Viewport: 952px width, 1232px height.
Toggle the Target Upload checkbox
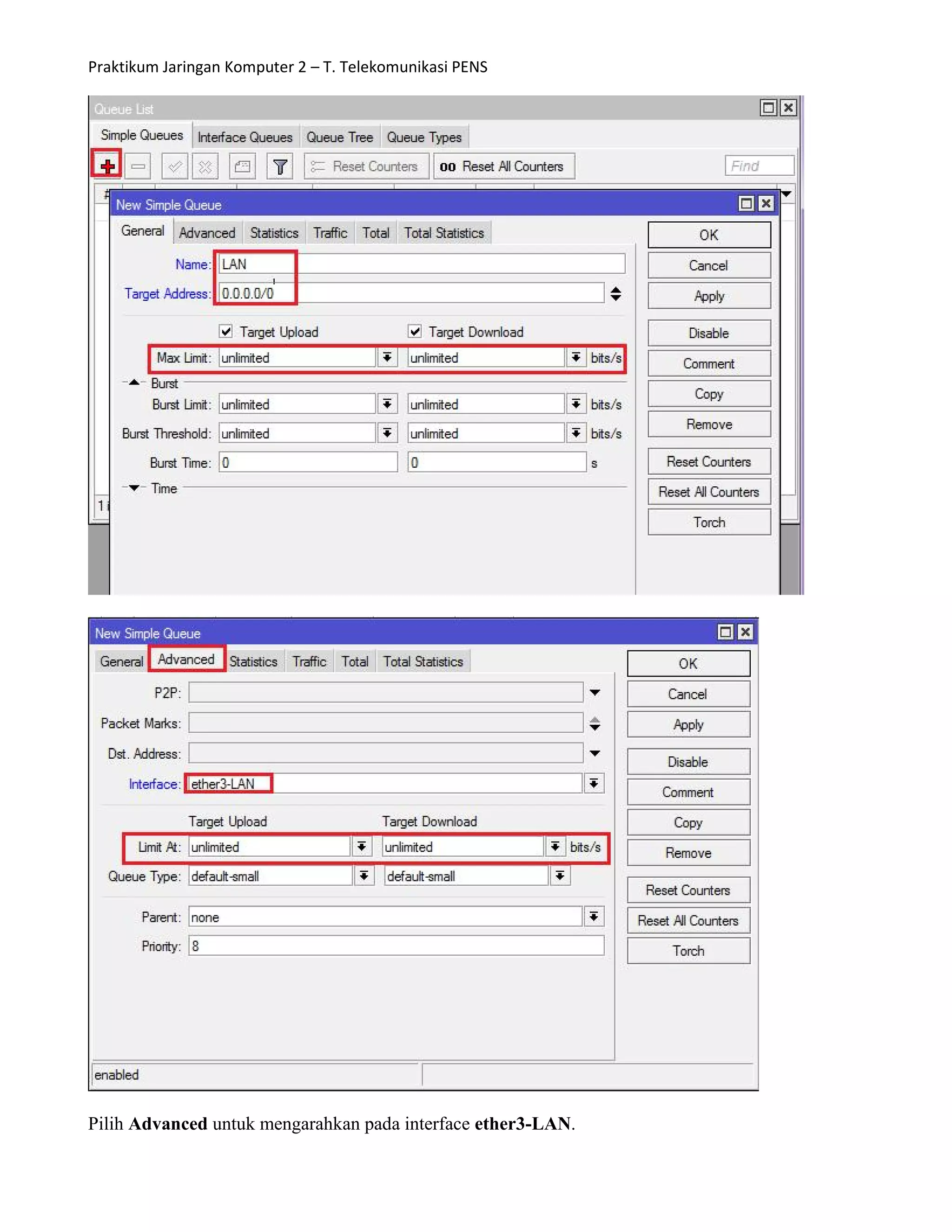click(226, 331)
